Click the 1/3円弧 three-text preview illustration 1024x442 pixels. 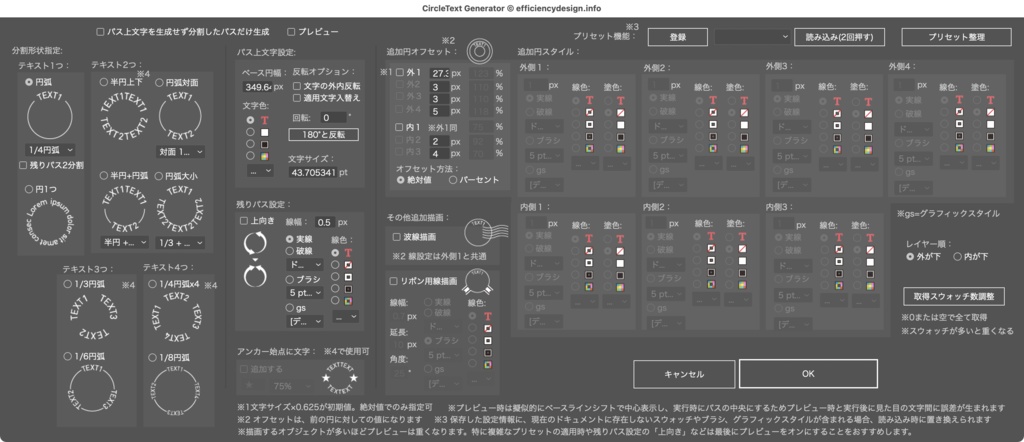click(x=95, y=317)
